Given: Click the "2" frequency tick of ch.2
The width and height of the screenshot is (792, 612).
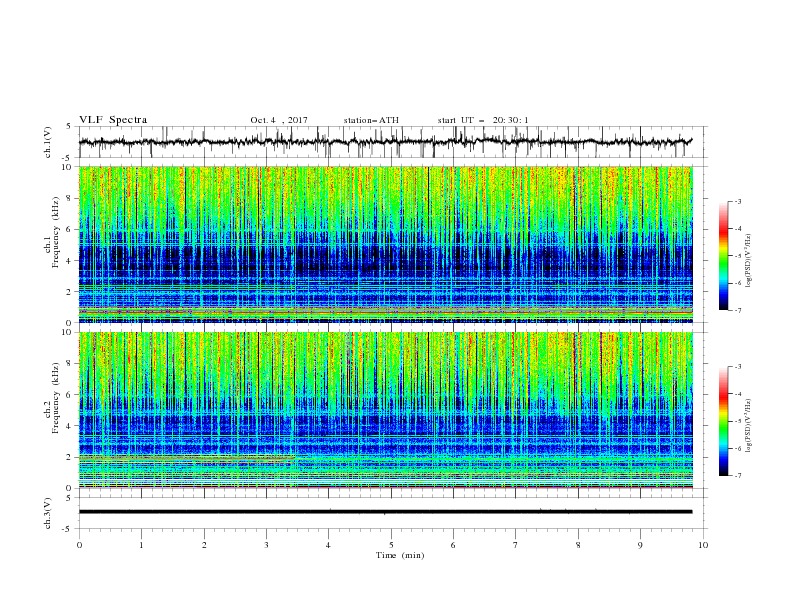Looking at the screenshot, I should point(70,457).
